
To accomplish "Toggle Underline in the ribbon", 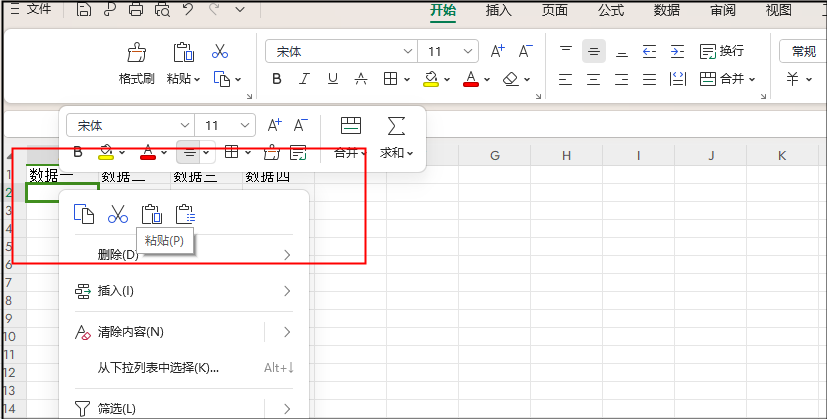I will [x=333, y=79].
